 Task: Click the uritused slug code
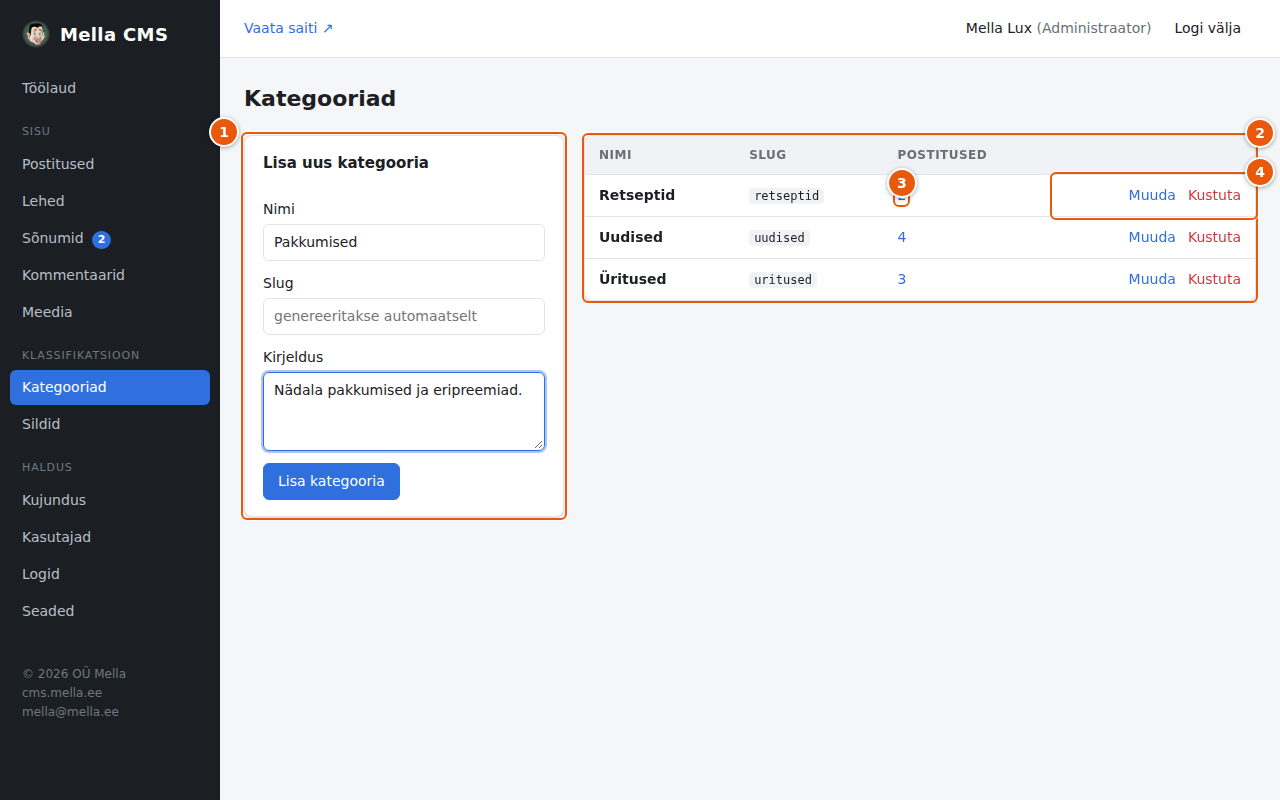tap(783, 280)
